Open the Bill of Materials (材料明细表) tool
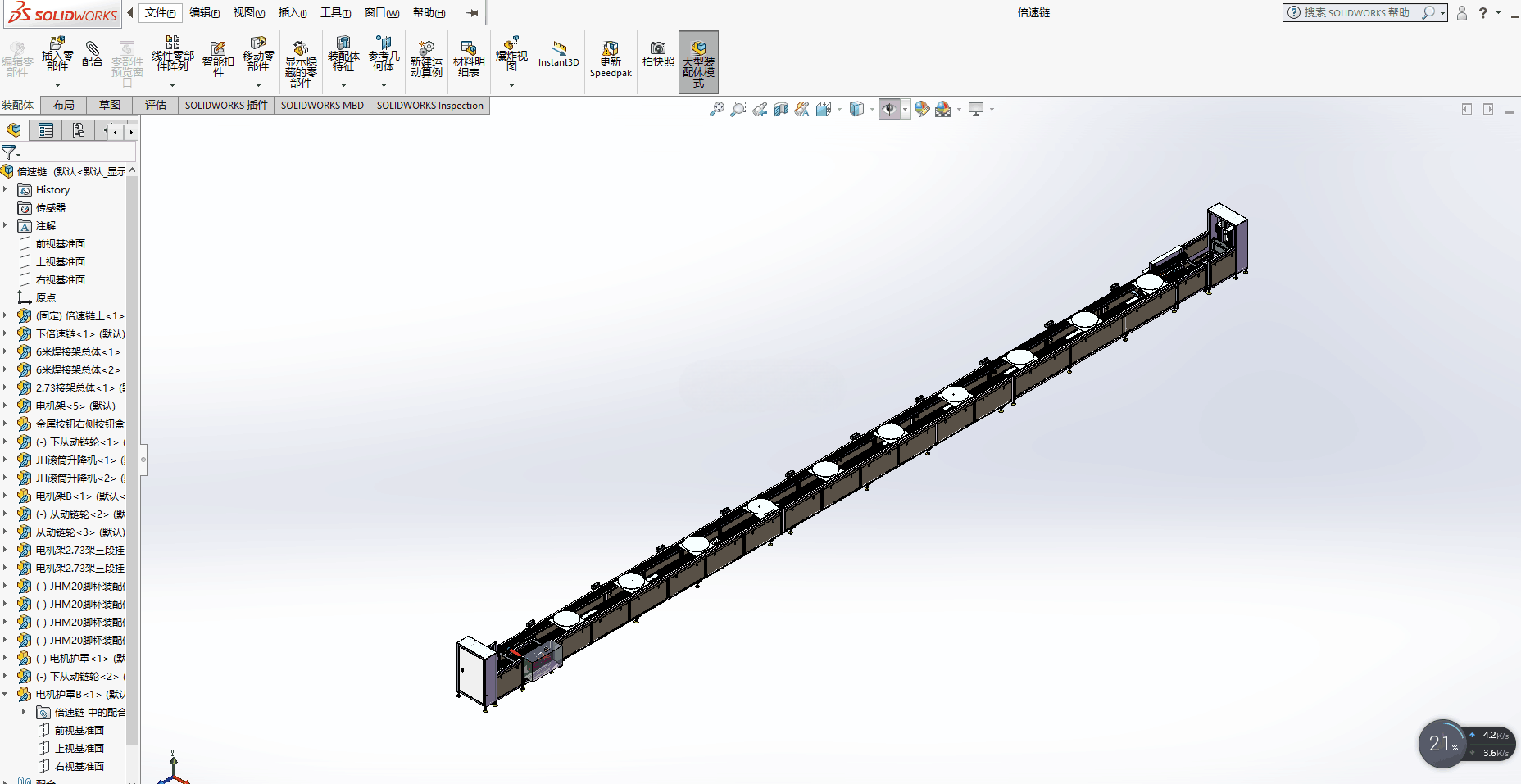This screenshot has height=784, width=1521. [x=469, y=58]
